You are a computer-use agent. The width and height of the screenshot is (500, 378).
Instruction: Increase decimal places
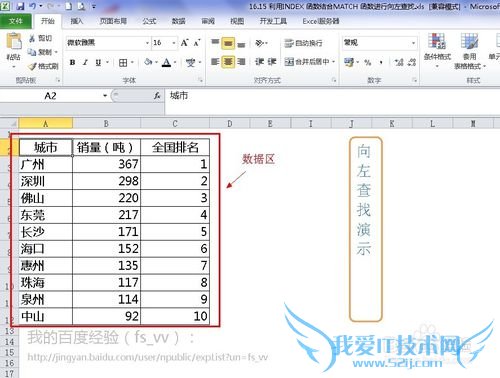(x=399, y=62)
